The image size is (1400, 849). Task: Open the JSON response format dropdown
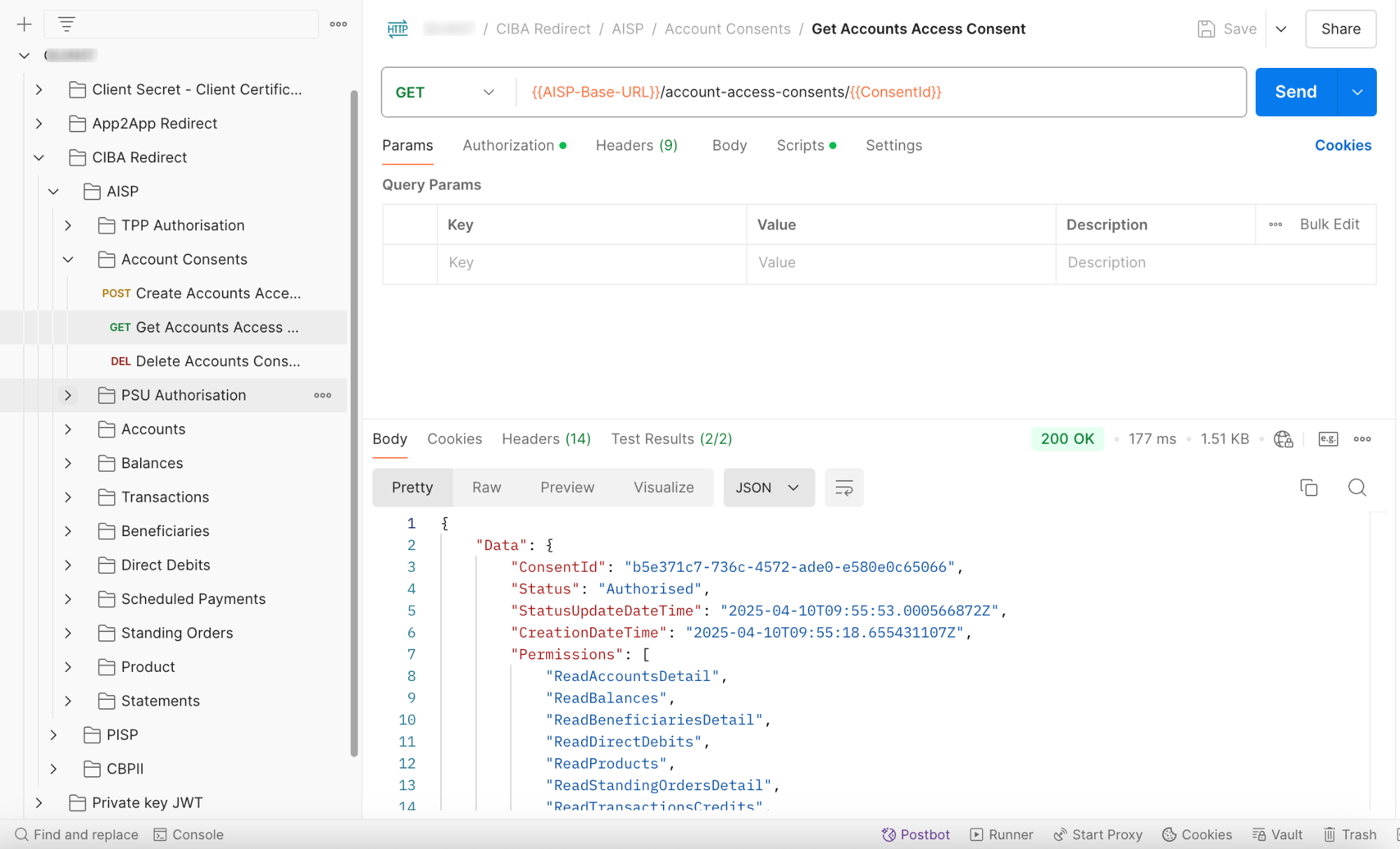point(768,488)
